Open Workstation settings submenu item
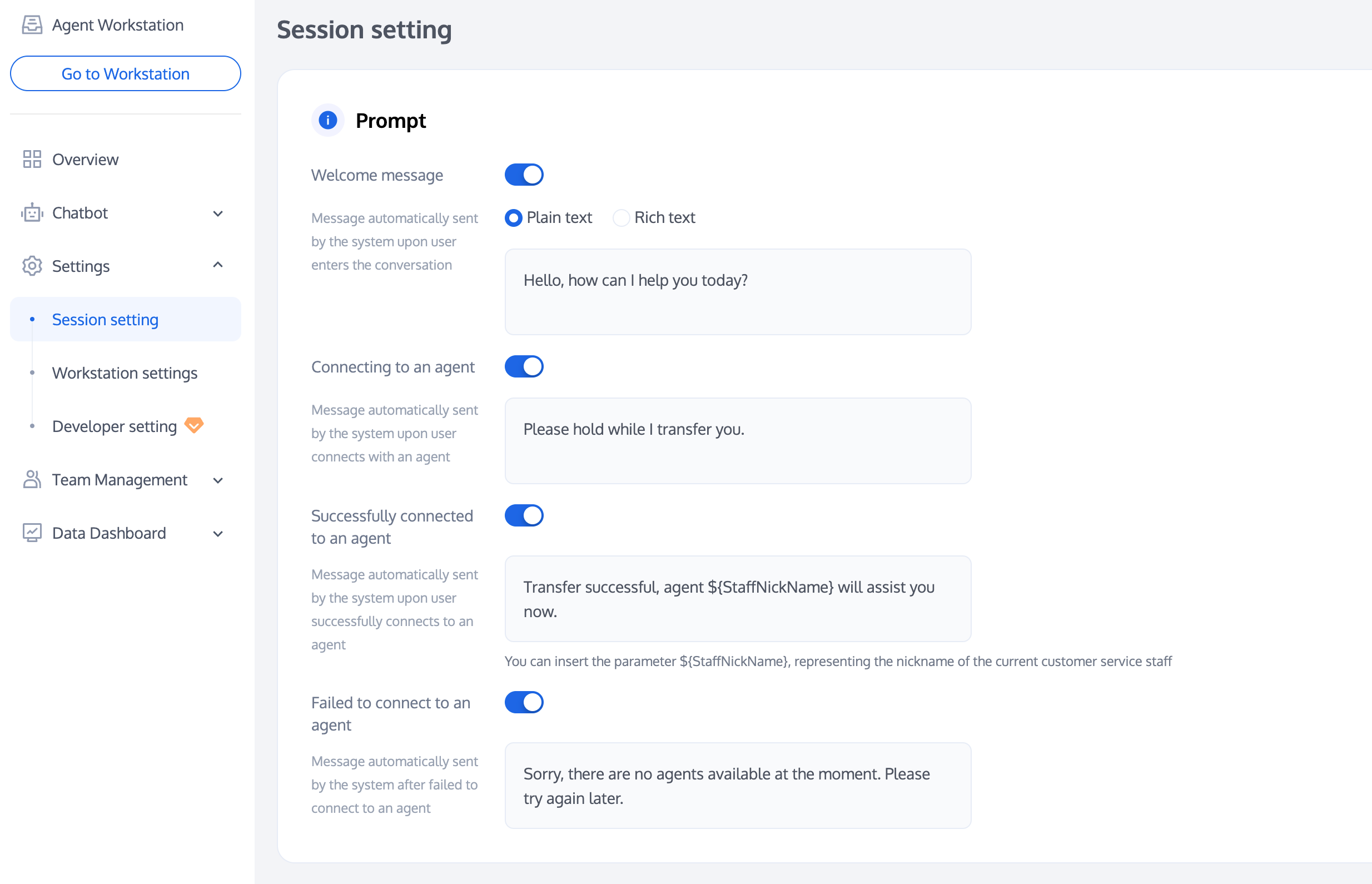The height and width of the screenshot is (884, 1372). tap(125, 373)
